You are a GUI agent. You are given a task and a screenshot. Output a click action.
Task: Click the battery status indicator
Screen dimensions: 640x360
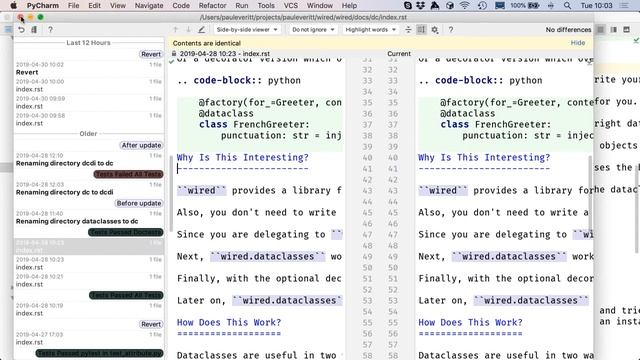tap(525, 5)
